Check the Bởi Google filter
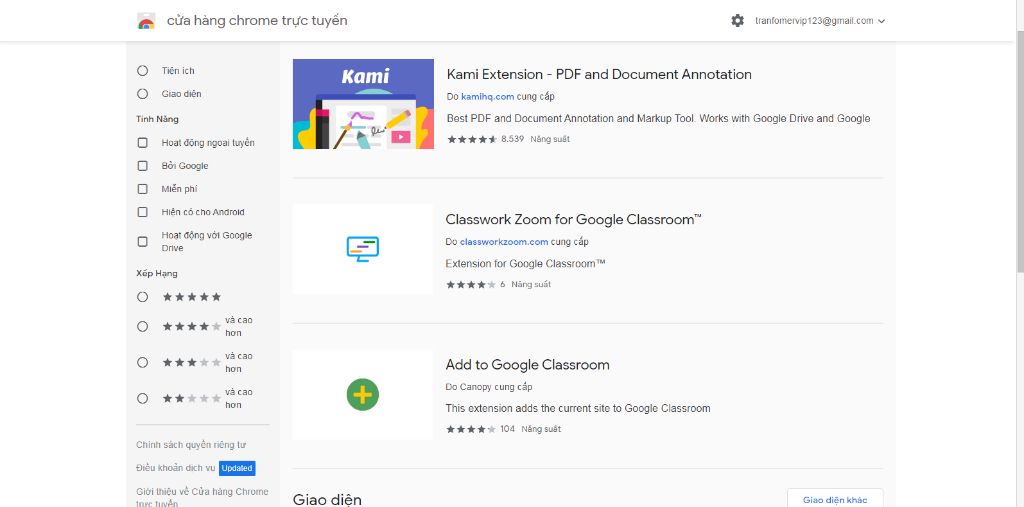 pos(142,166)
